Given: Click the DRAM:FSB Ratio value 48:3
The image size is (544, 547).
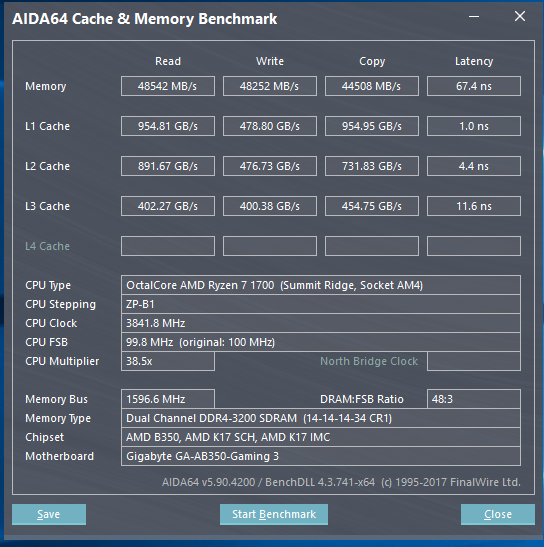Looking at the screenshot, I should [x=474, y=399].
